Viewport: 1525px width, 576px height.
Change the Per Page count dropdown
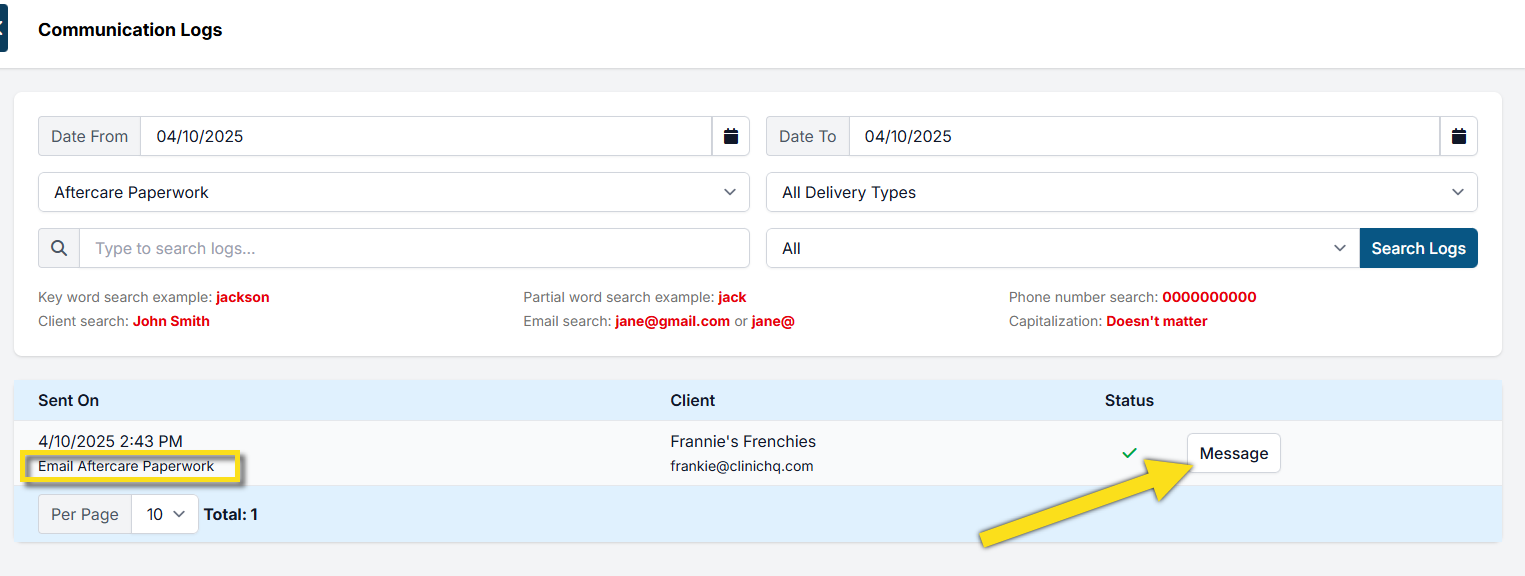tap(165, 514)
